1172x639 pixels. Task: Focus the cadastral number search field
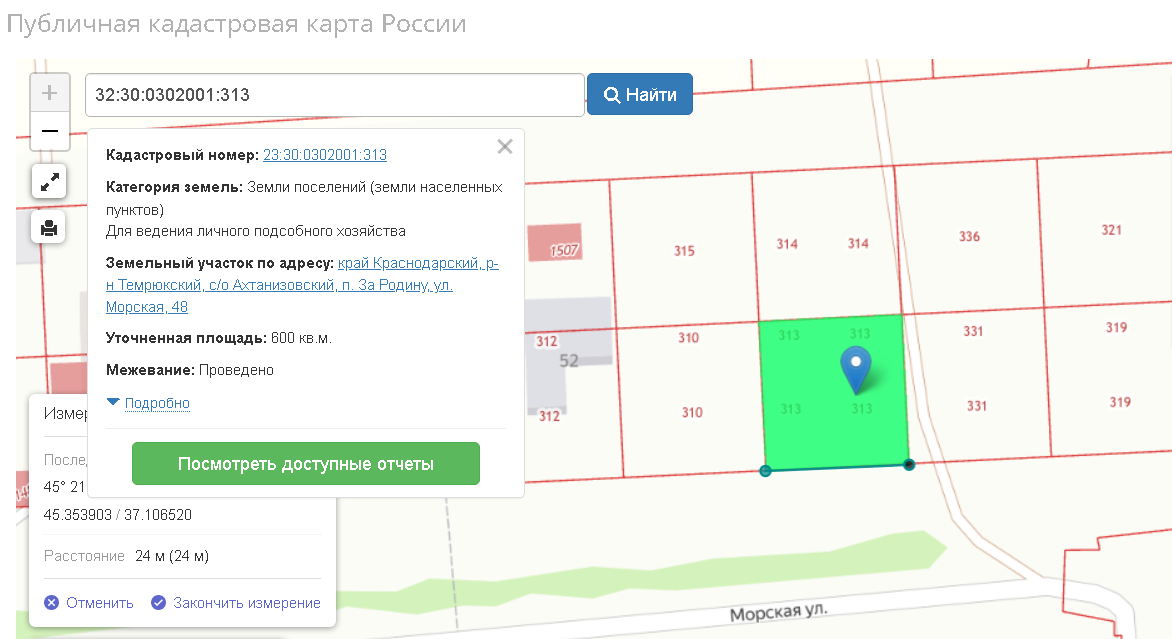[335, 95]
